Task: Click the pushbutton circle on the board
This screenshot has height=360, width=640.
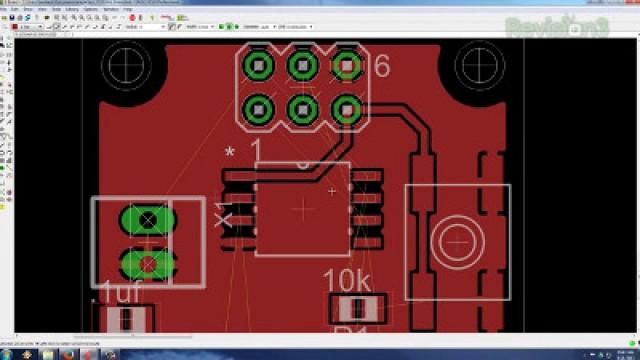Action: pos(458,242)
